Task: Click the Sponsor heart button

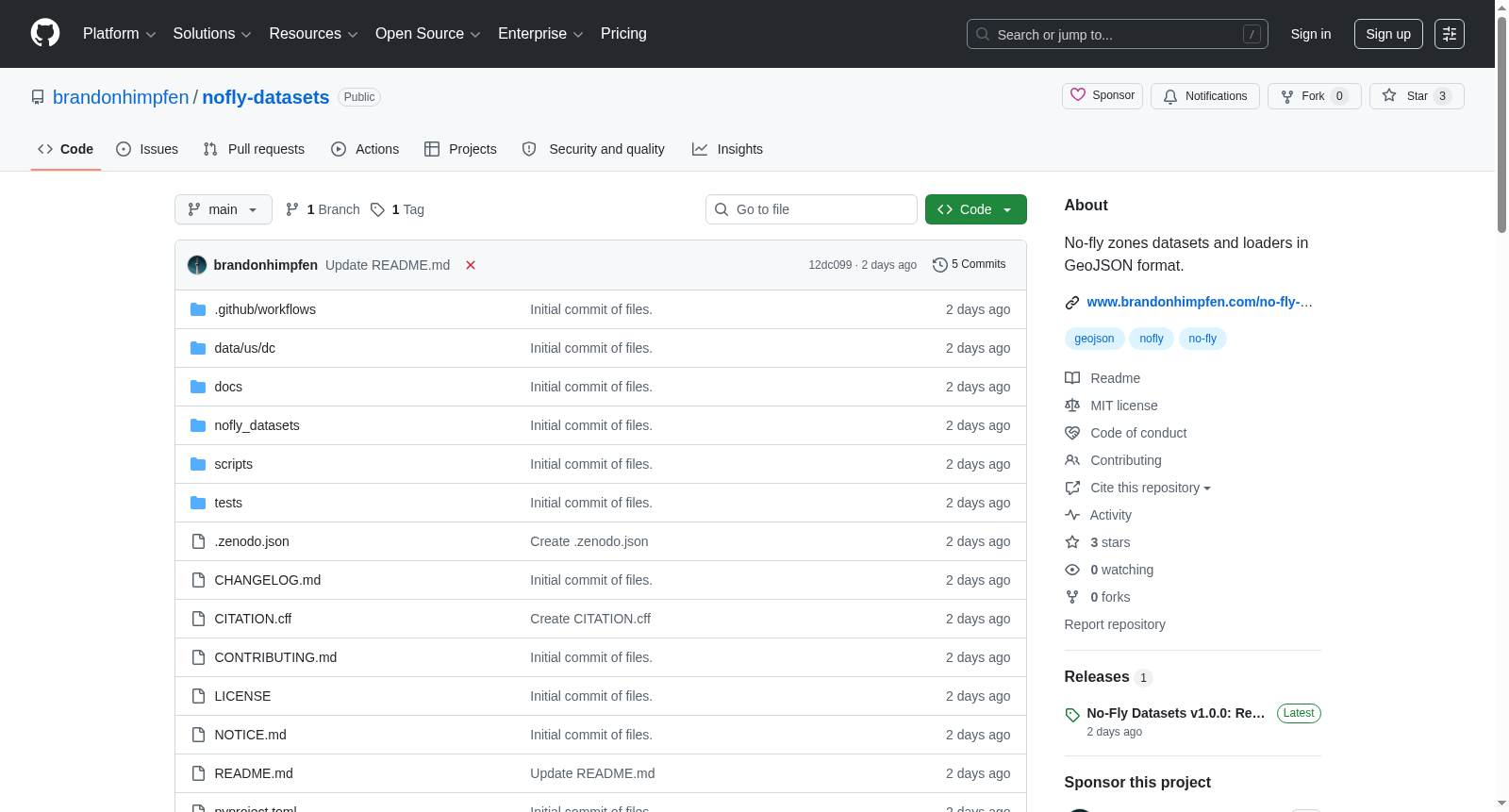Action: (1103, 96)
